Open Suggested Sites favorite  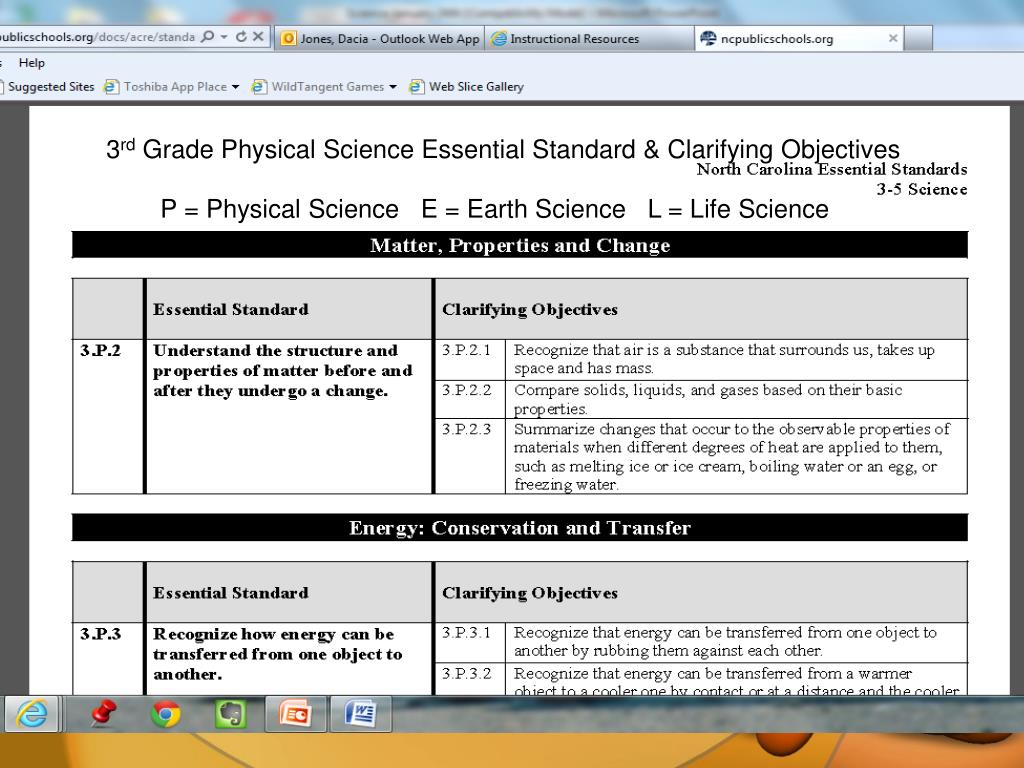(47, 86)
